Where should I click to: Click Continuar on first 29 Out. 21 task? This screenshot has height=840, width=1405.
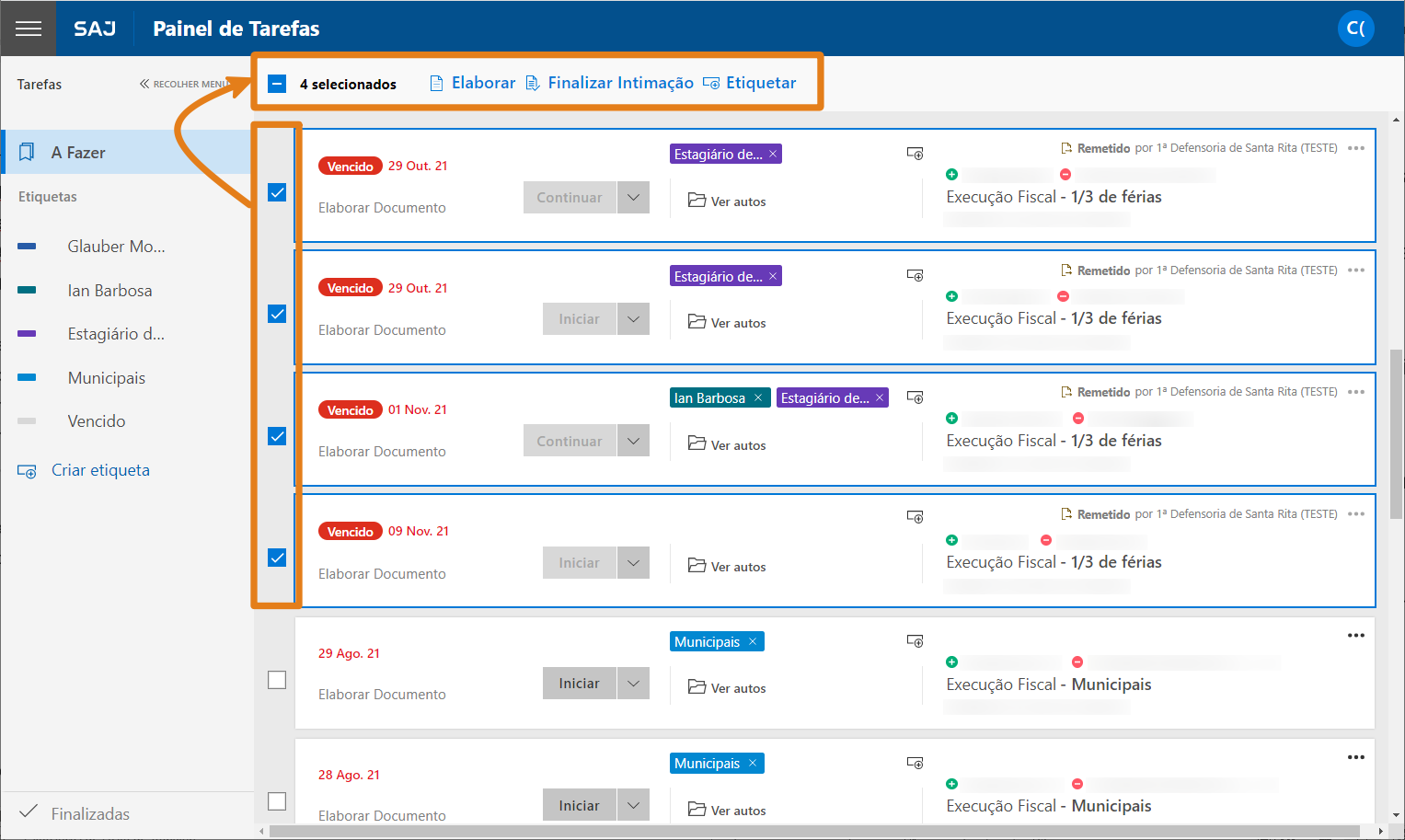pos(570,197)
